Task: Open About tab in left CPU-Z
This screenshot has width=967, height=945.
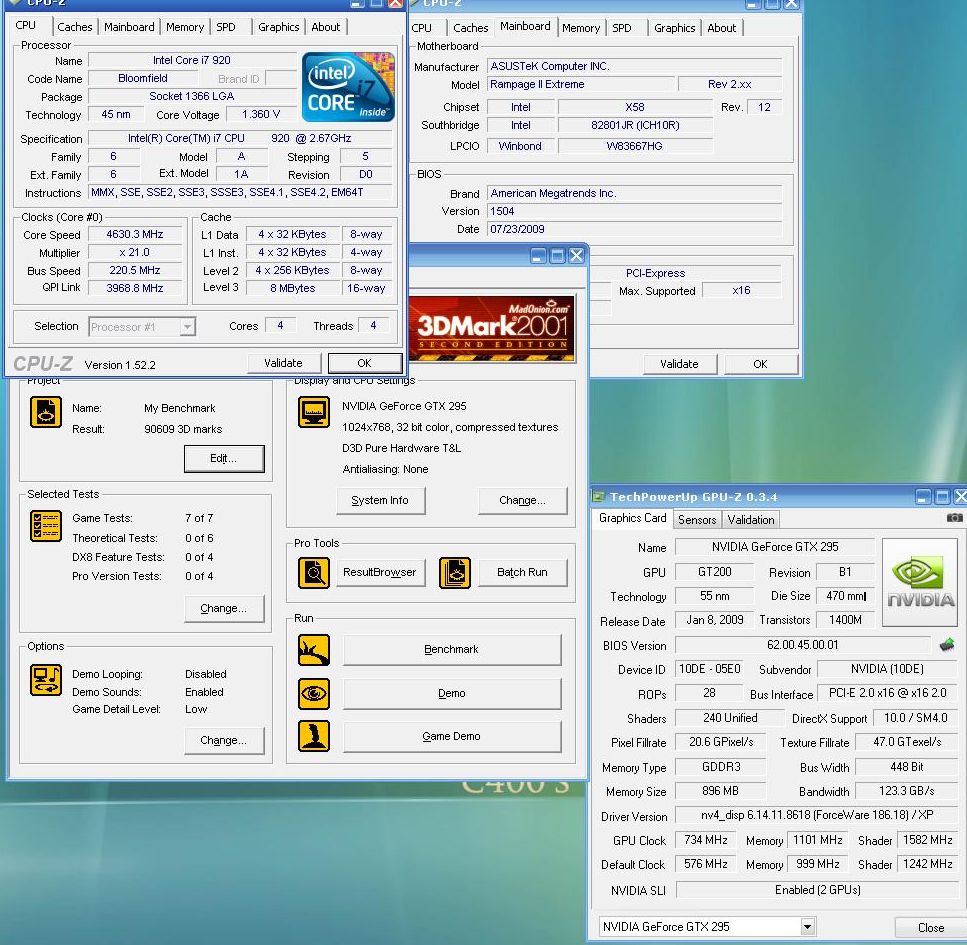Action: (x=326, y=27)
